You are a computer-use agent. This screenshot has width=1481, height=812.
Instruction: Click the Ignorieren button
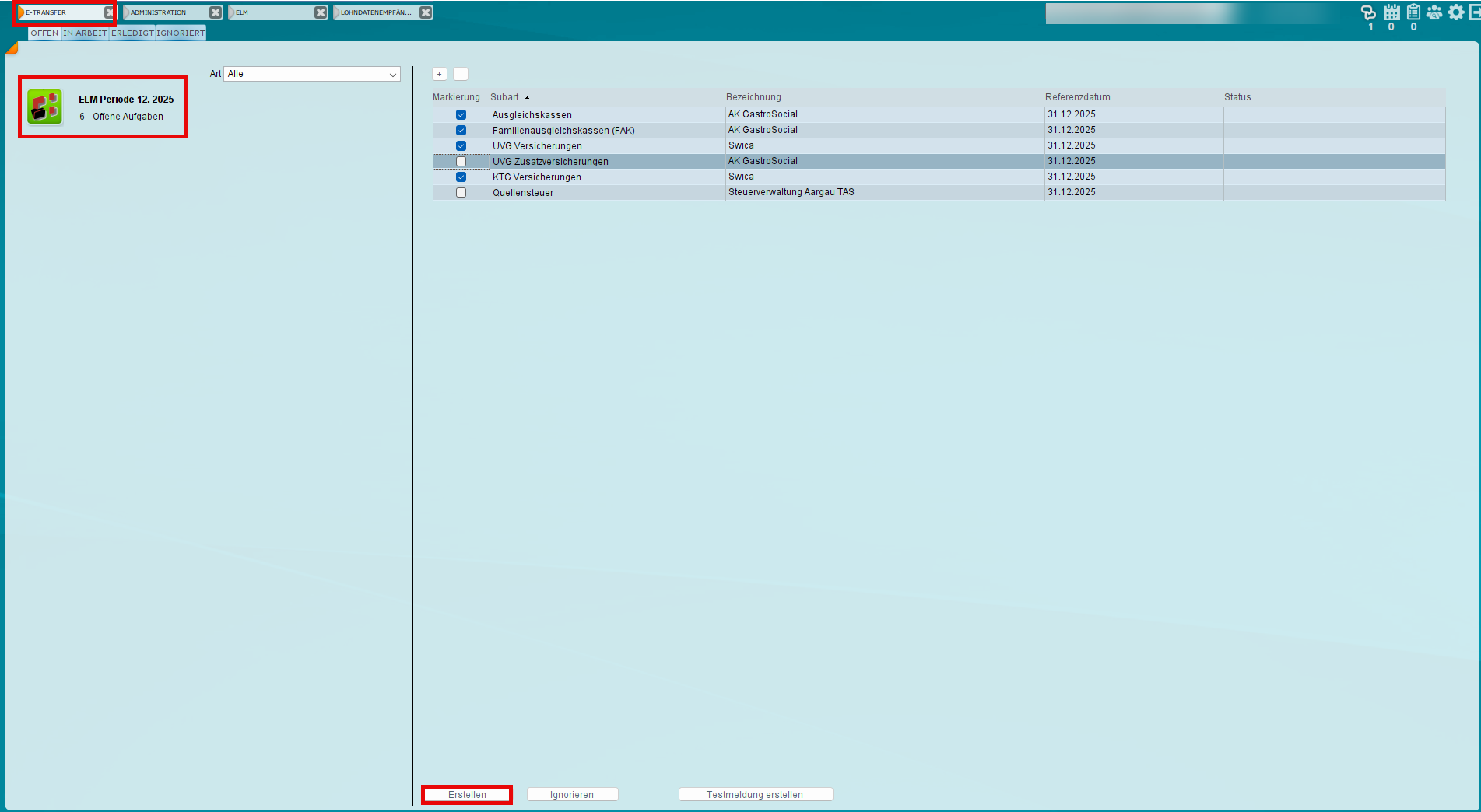pos(572,794)
